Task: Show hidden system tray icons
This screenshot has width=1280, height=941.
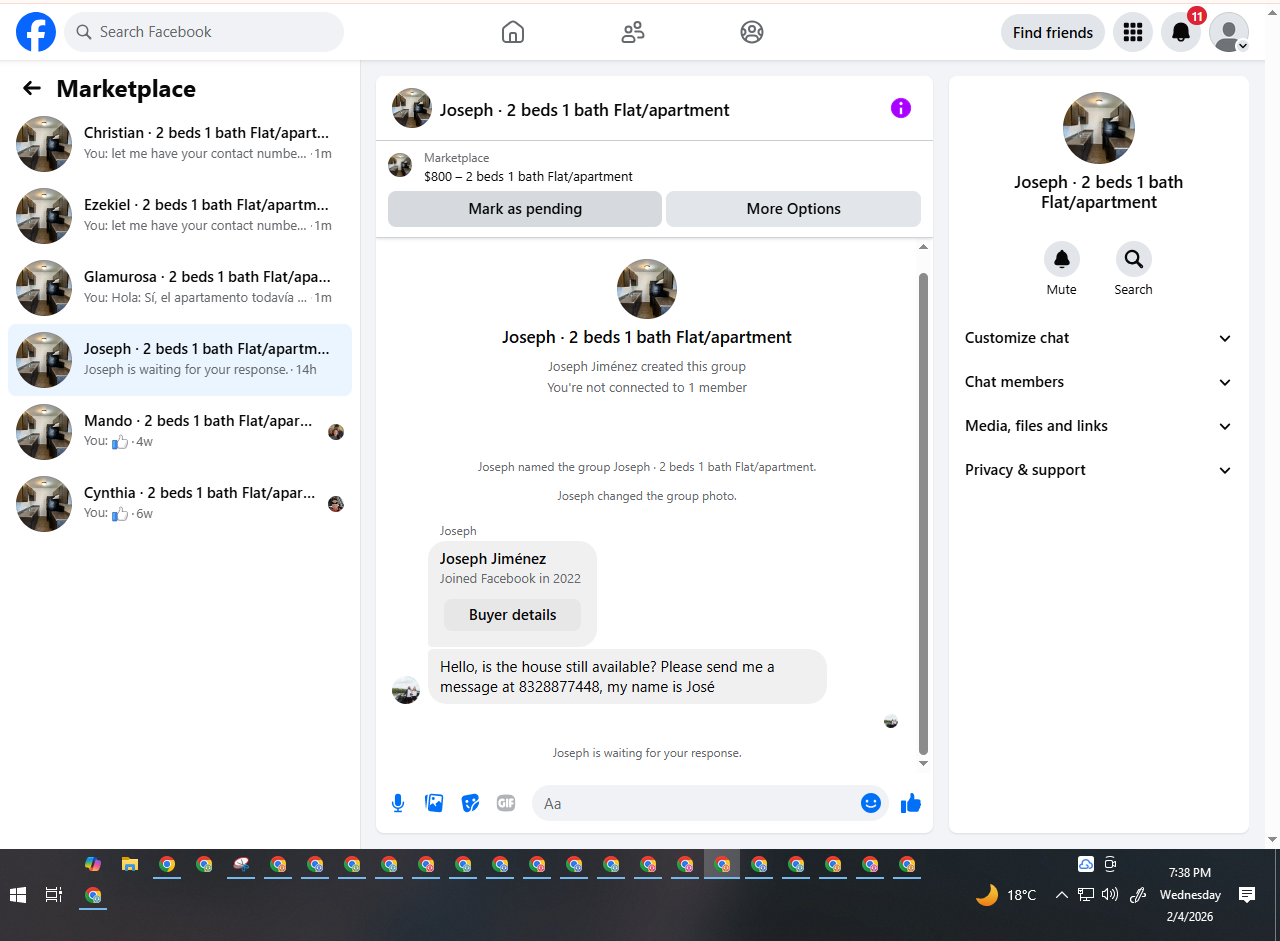Action: click(1062, 895)
